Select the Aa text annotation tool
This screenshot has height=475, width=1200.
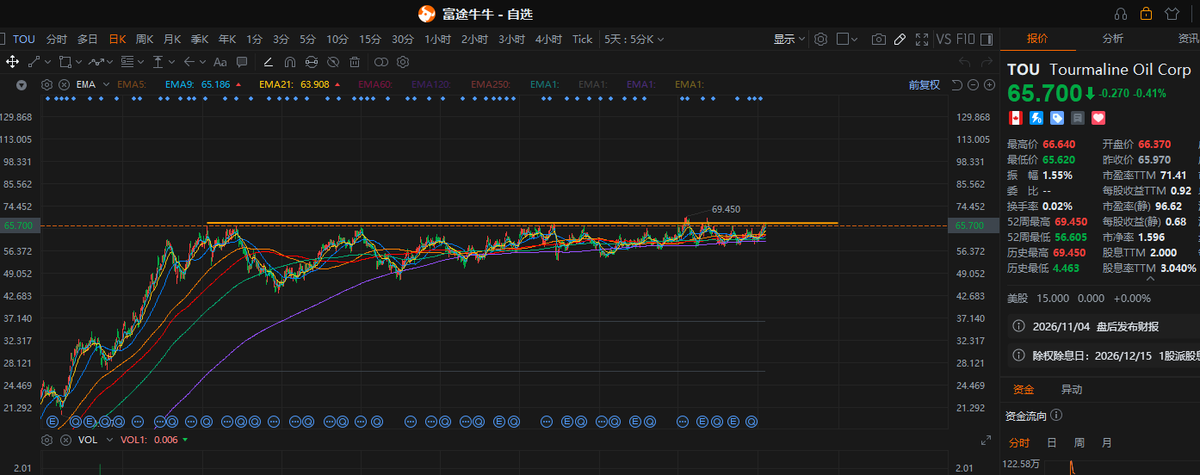pyautogui.click(x=220, y=60)
